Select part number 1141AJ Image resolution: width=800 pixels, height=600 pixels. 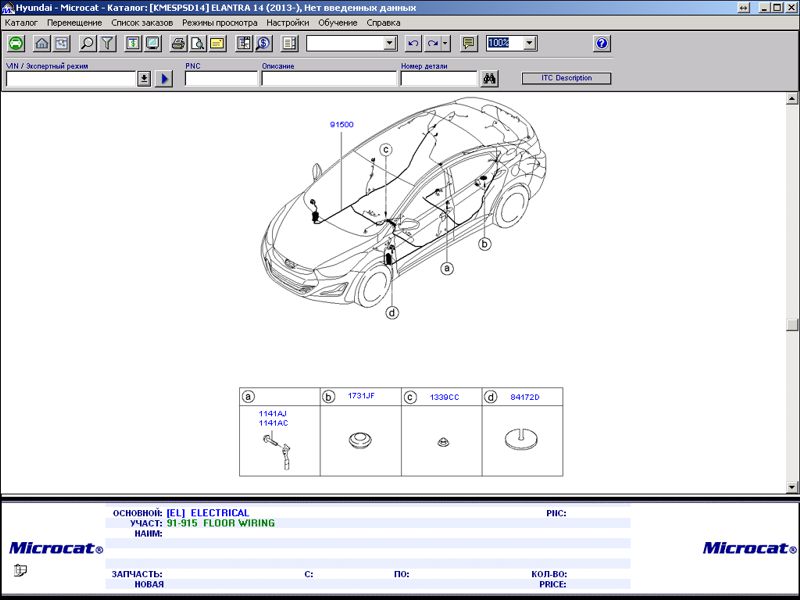pyautogui.click(x=272, y=414)
